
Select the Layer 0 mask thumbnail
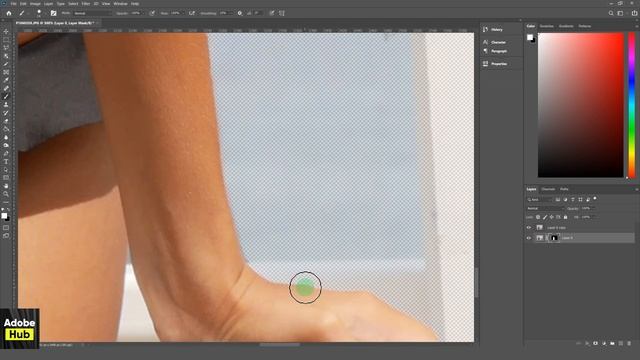point(554,238)
